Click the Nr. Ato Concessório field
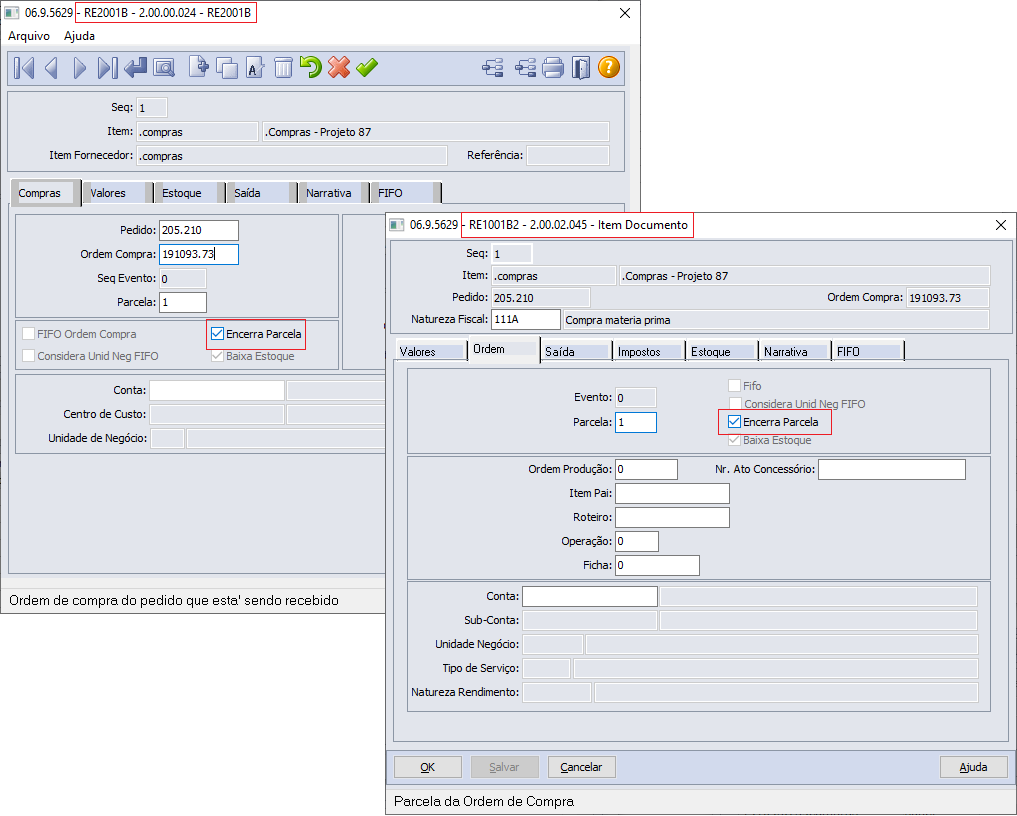 click(892, 470)
